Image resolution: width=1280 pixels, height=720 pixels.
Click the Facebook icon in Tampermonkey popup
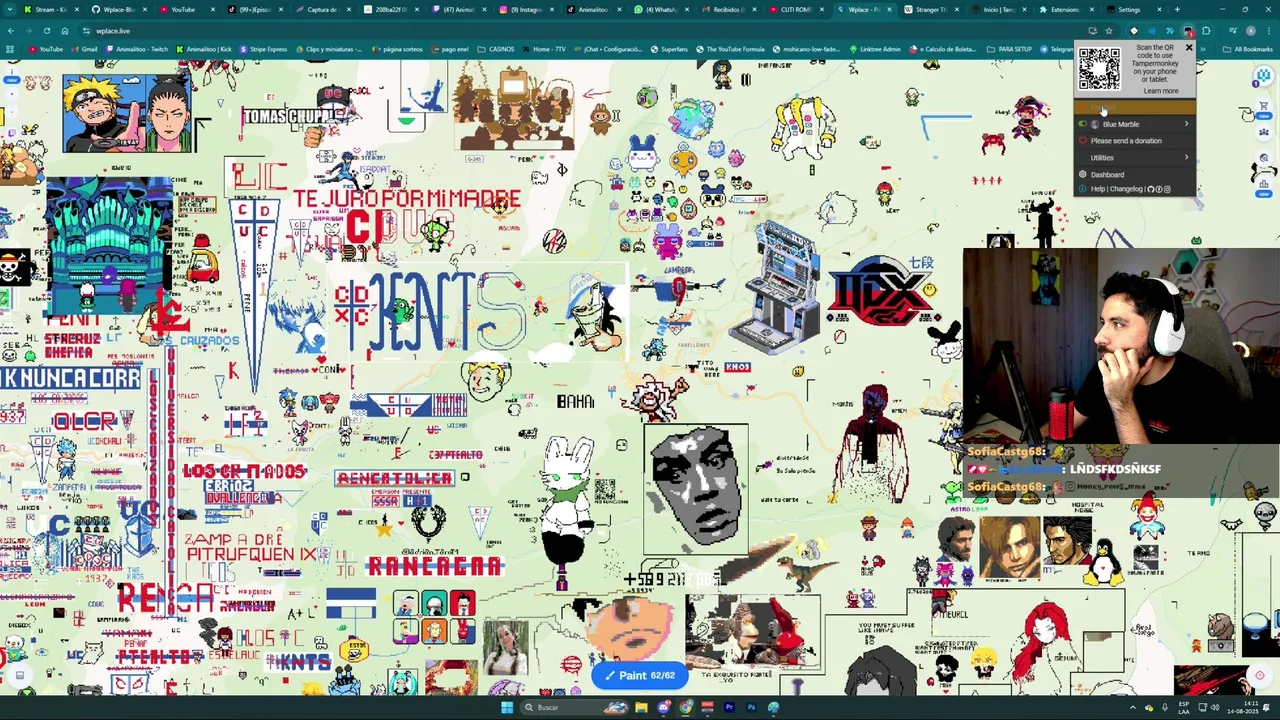(1159, 189)
